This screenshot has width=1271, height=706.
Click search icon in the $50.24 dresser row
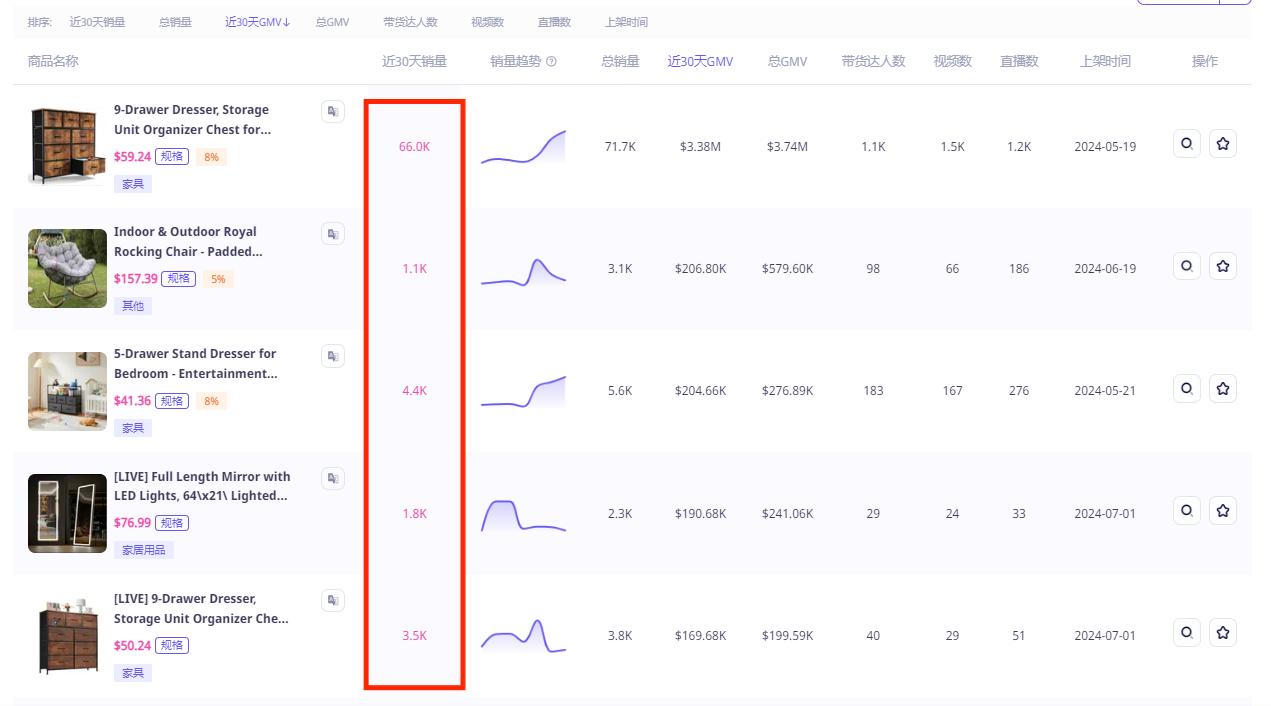click(1186, 633)
